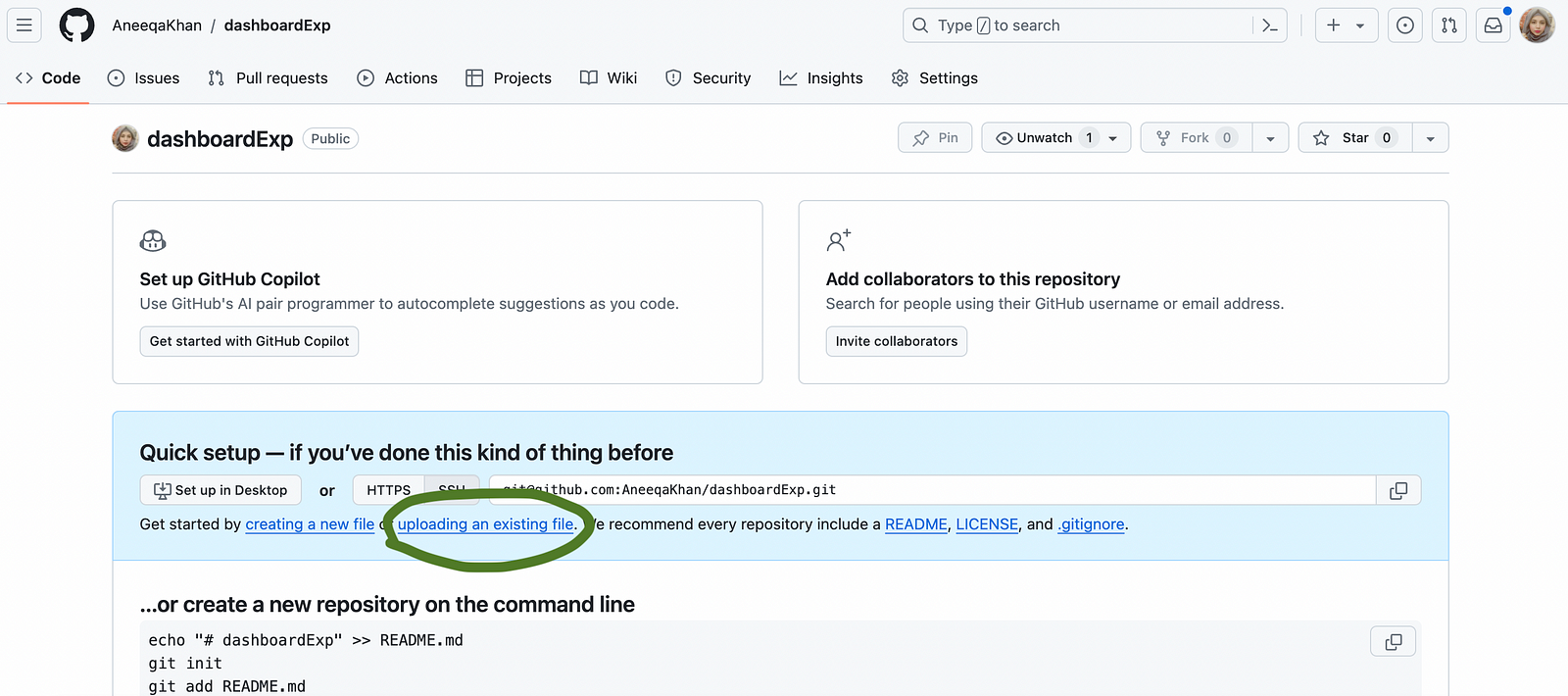The width and height of the screenshot is (1568, 696).
Task: Open the command palette icon
Action: click(x=1270, y=25)
